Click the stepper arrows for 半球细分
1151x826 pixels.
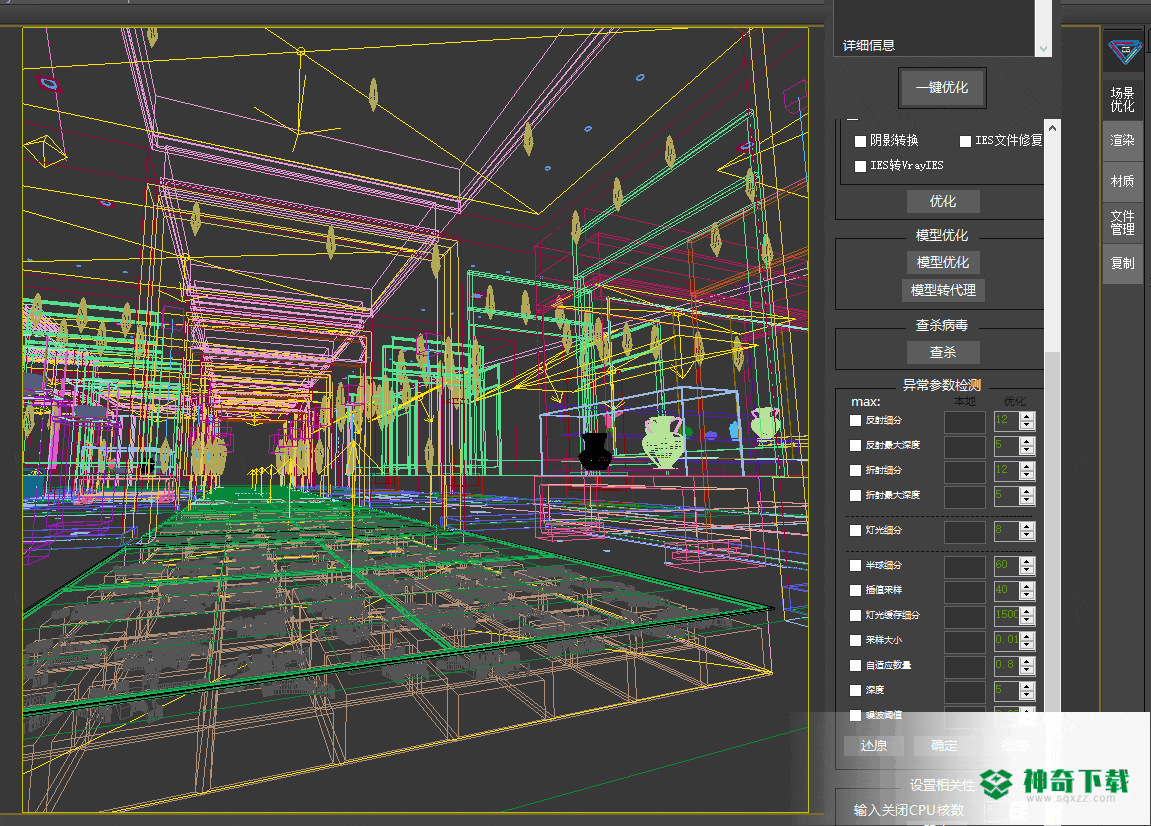1028,565
